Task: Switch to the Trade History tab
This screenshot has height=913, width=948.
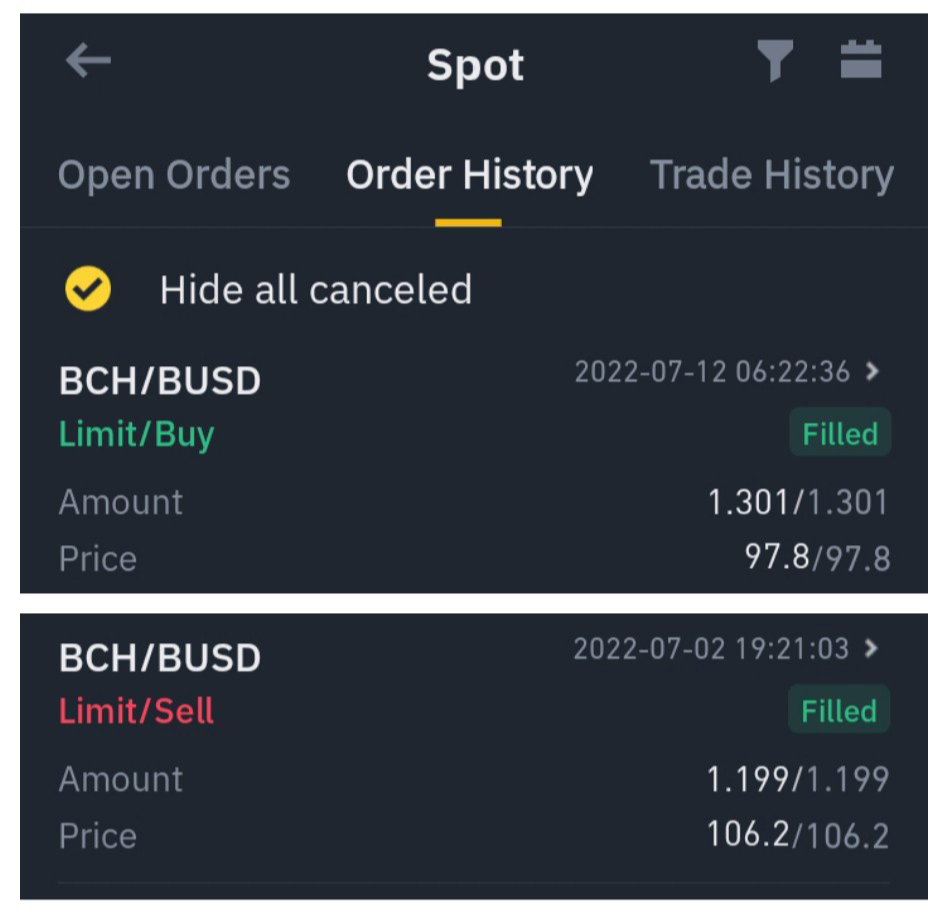Action: [771, 175]
